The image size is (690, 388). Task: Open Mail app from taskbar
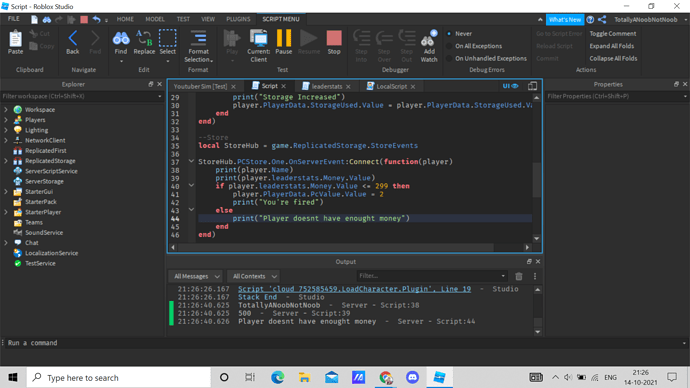[x=331, y=377]
